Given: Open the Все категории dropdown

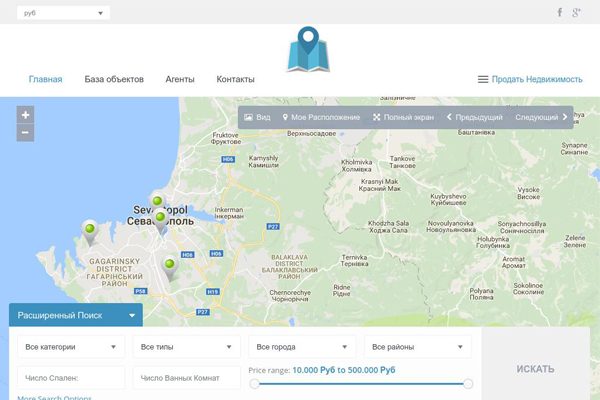Looking at the screenshot, I should coord(71,347).
